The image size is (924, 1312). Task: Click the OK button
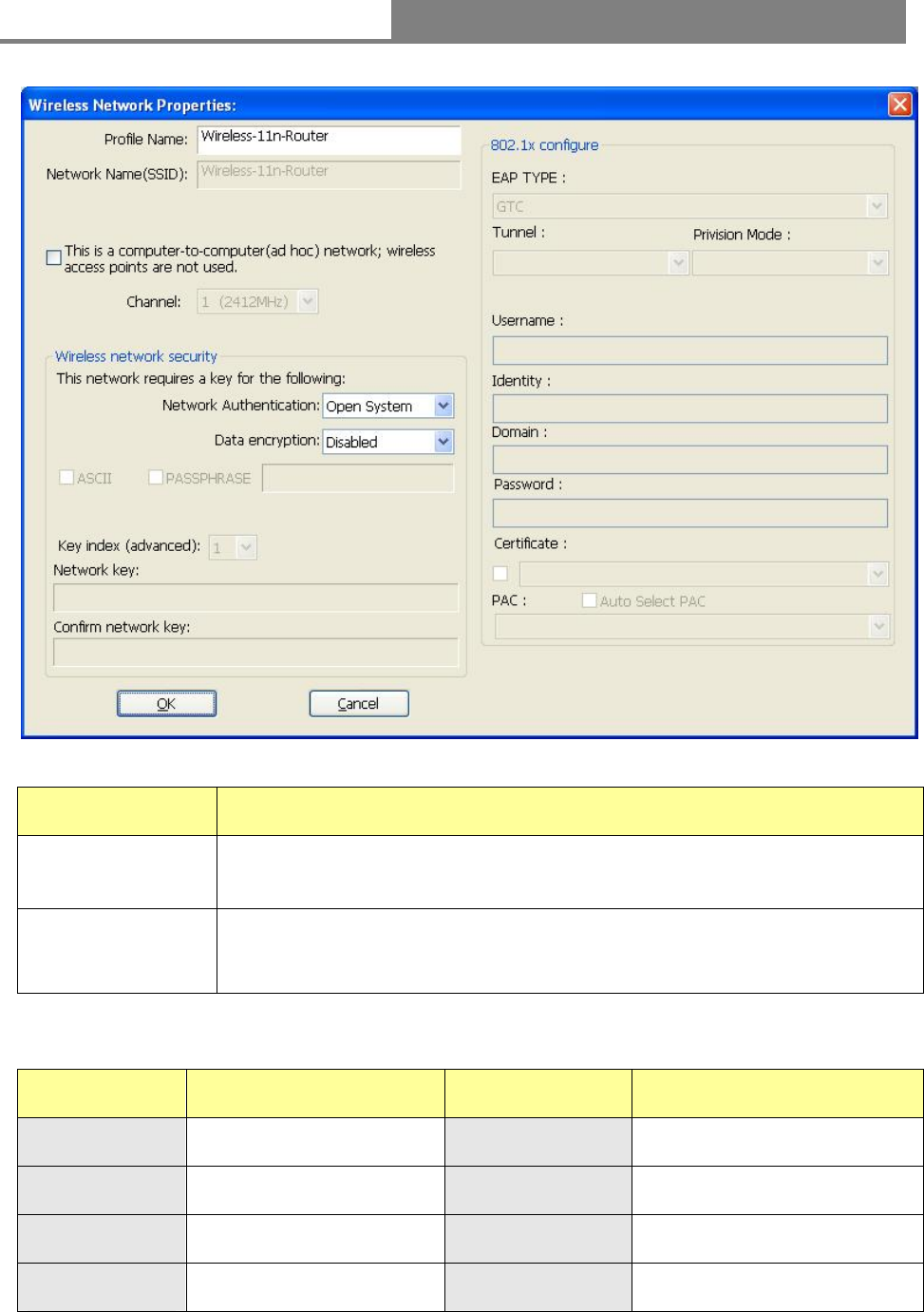pos(166,704)
